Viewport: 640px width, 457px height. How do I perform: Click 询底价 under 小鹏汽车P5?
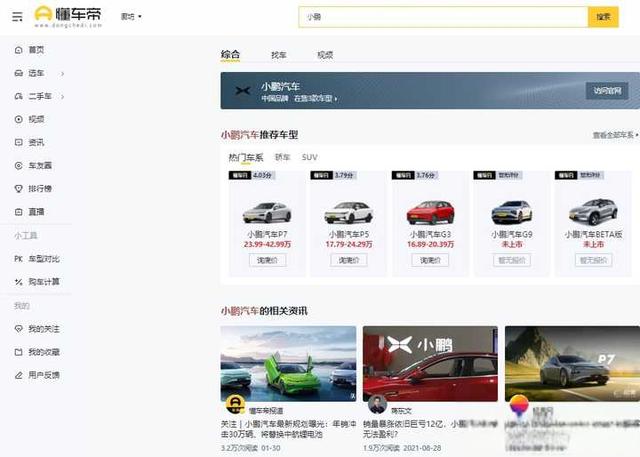pyautogui.click(x=349, y=260)
